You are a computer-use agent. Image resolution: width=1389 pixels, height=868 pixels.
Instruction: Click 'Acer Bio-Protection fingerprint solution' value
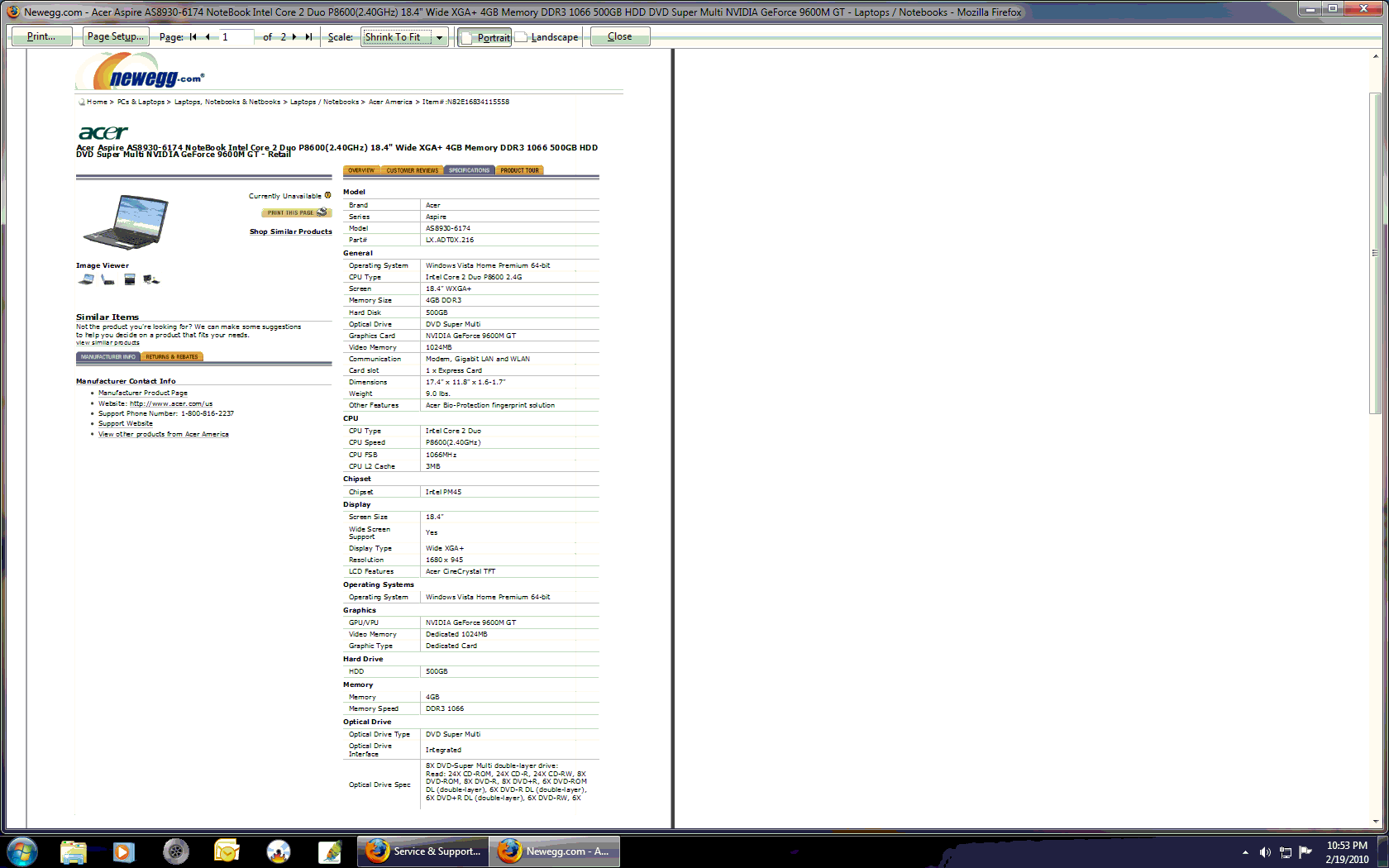[490, 406]
